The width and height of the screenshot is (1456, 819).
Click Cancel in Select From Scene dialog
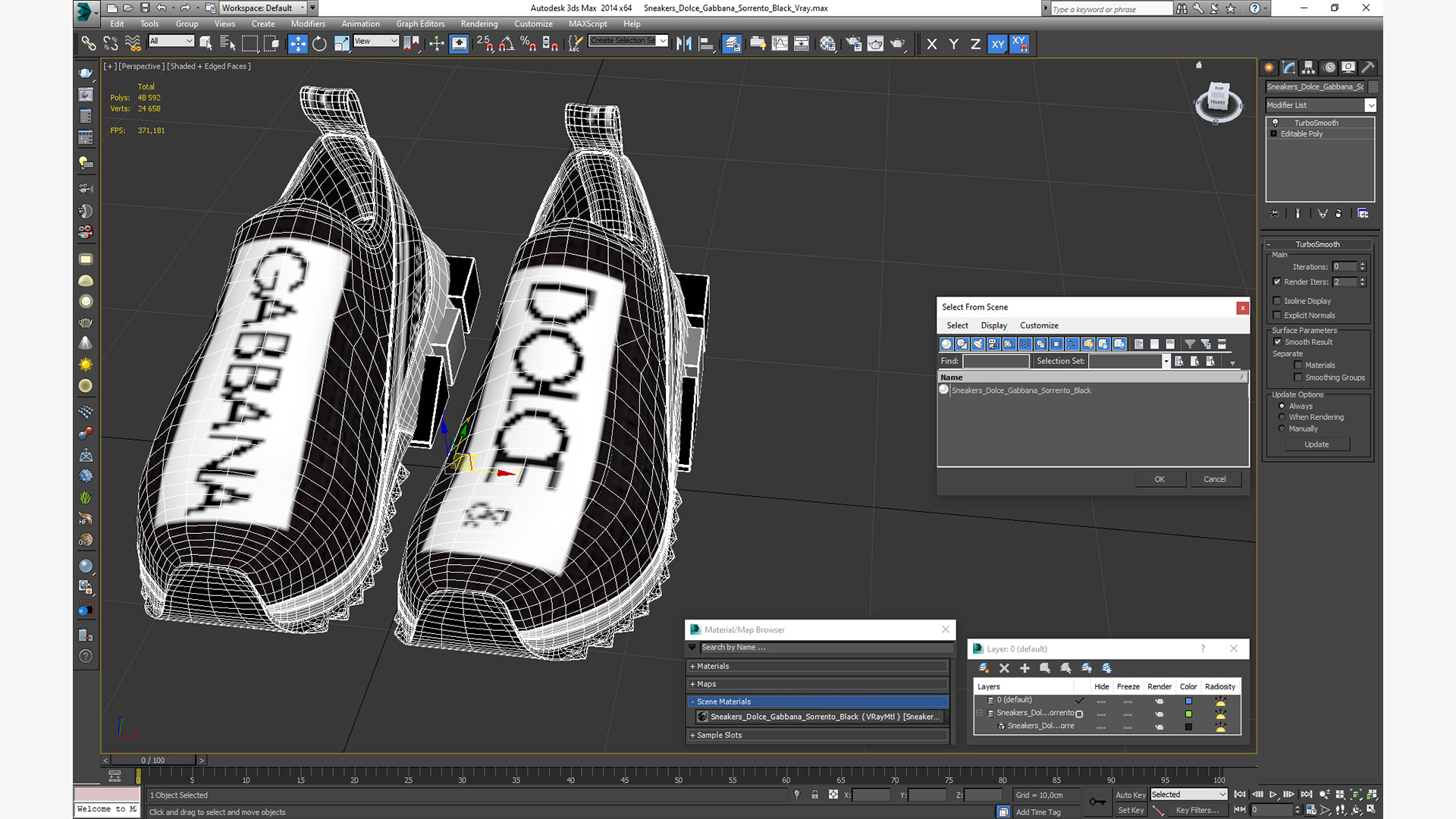tap(1215, 479)
